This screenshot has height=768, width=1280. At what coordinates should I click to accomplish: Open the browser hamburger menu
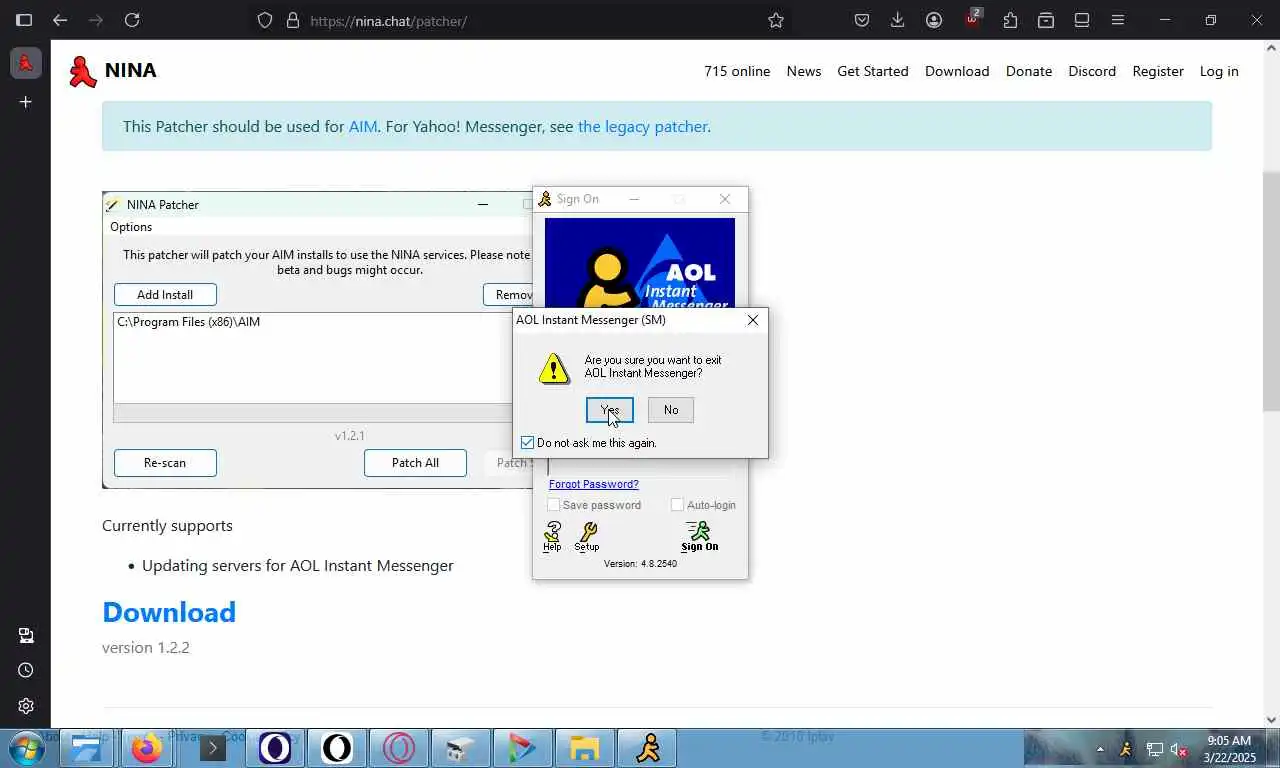[x=1118, y=20]
